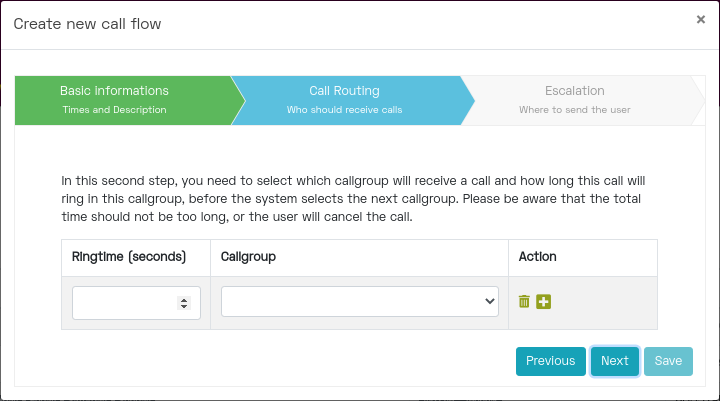The height and width of the screenshot is (401, 720).
Task: Save the call flow
Action: pos(668,361)
